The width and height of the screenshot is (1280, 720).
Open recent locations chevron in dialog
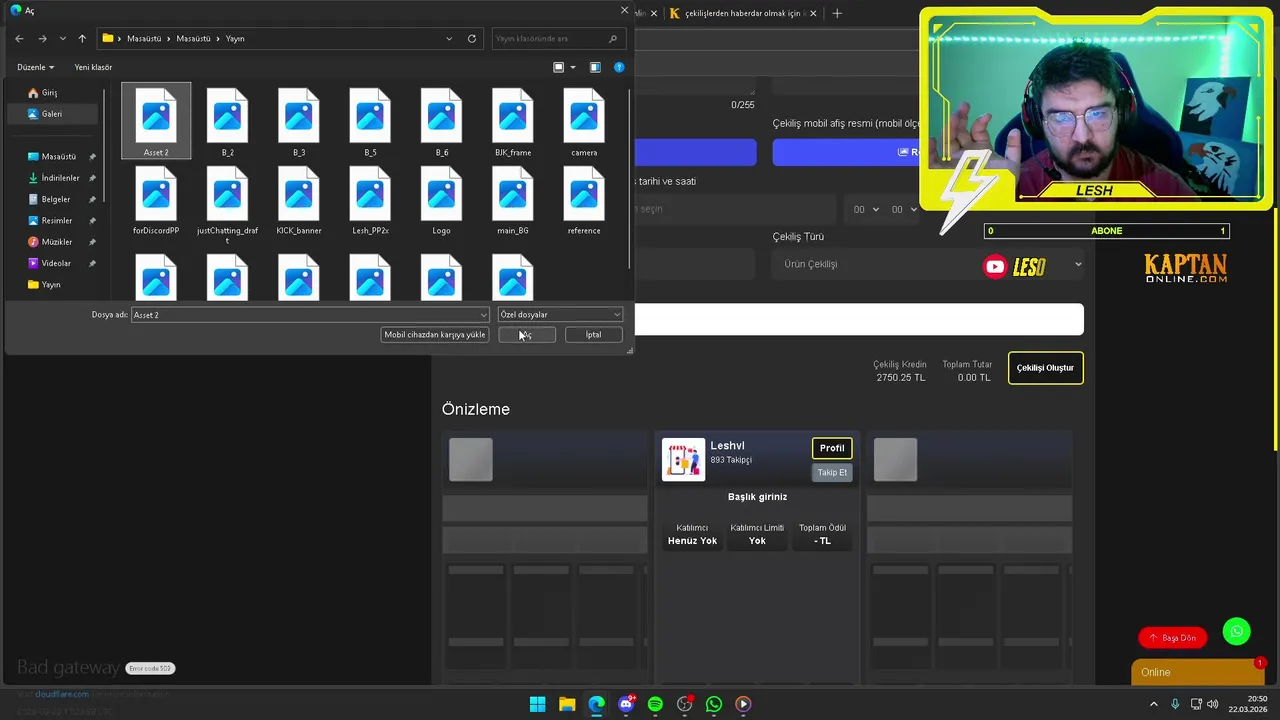[62, 38]
